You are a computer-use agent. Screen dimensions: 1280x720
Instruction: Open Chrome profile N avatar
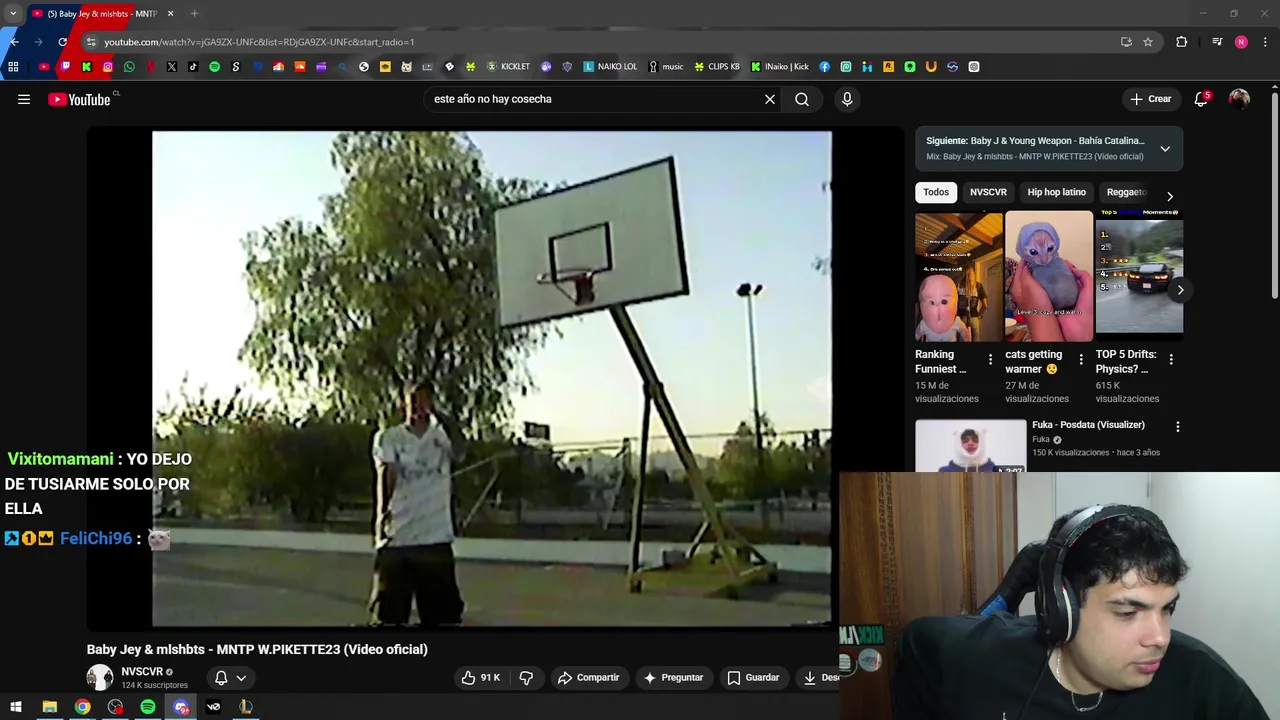click(1241, 42)
